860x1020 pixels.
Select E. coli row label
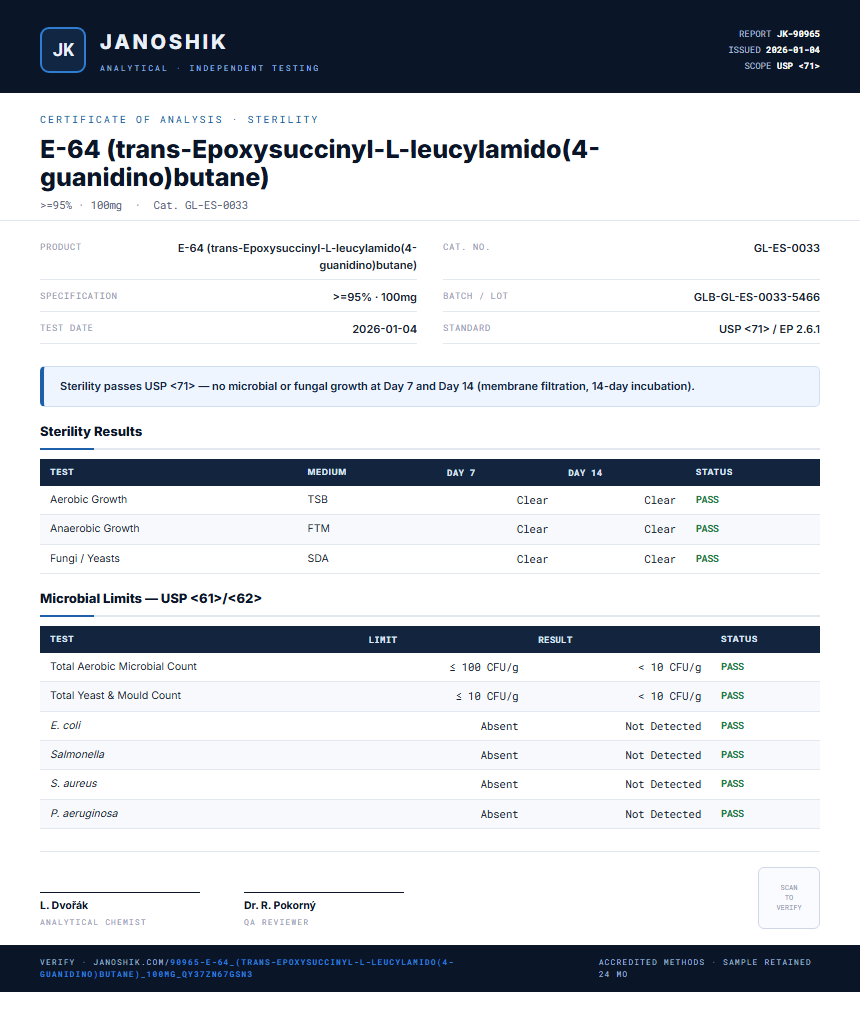(x=66, y=725)
